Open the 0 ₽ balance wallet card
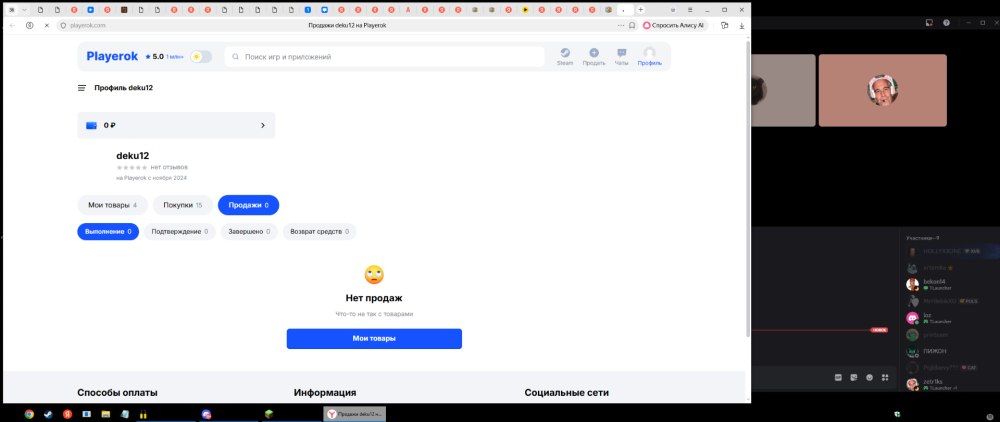Viewport: 1000px width, 422px height. pos(176,126)
